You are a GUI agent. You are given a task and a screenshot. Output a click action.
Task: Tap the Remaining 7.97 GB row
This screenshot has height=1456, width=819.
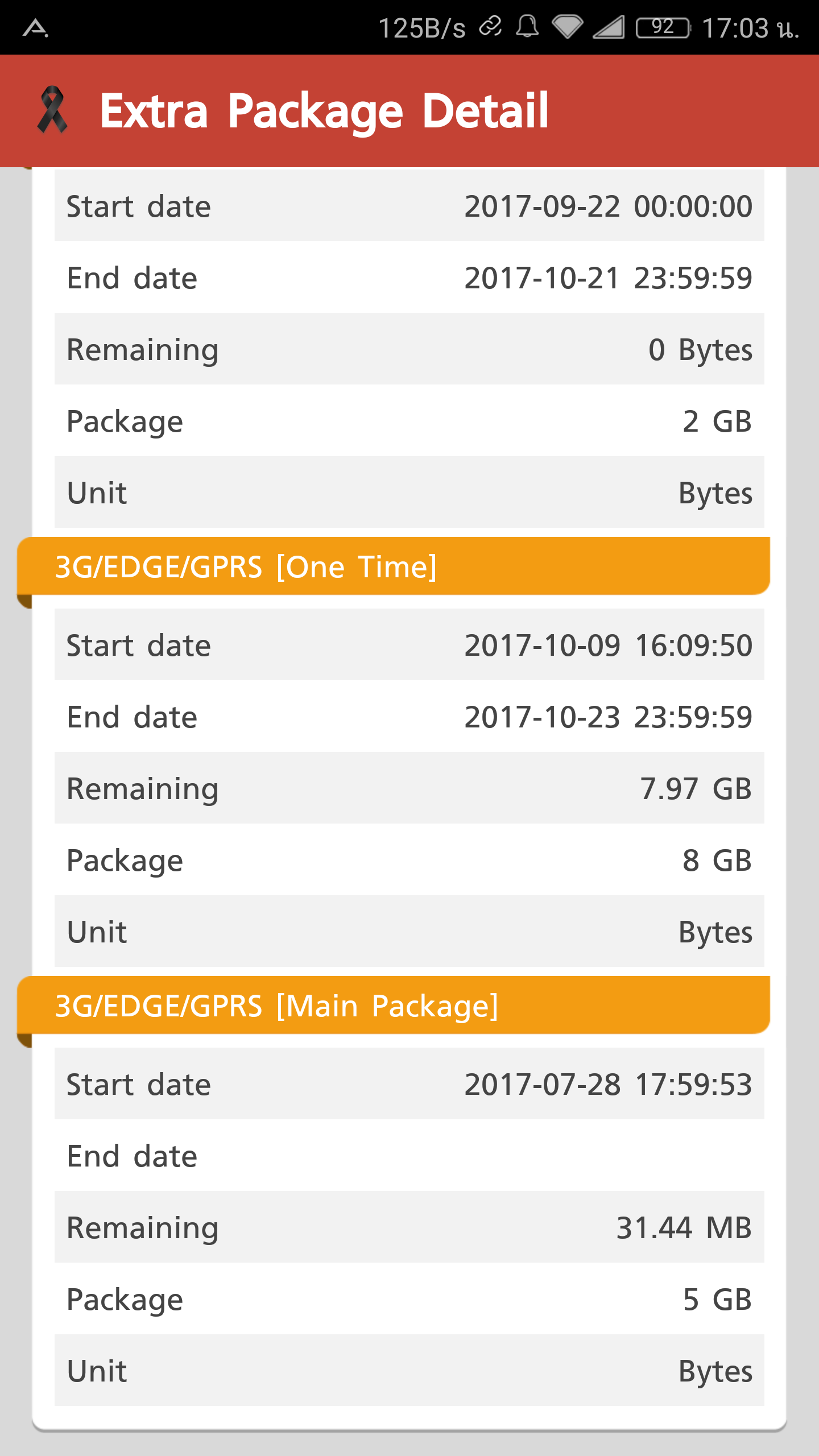(x=409, y=788)
